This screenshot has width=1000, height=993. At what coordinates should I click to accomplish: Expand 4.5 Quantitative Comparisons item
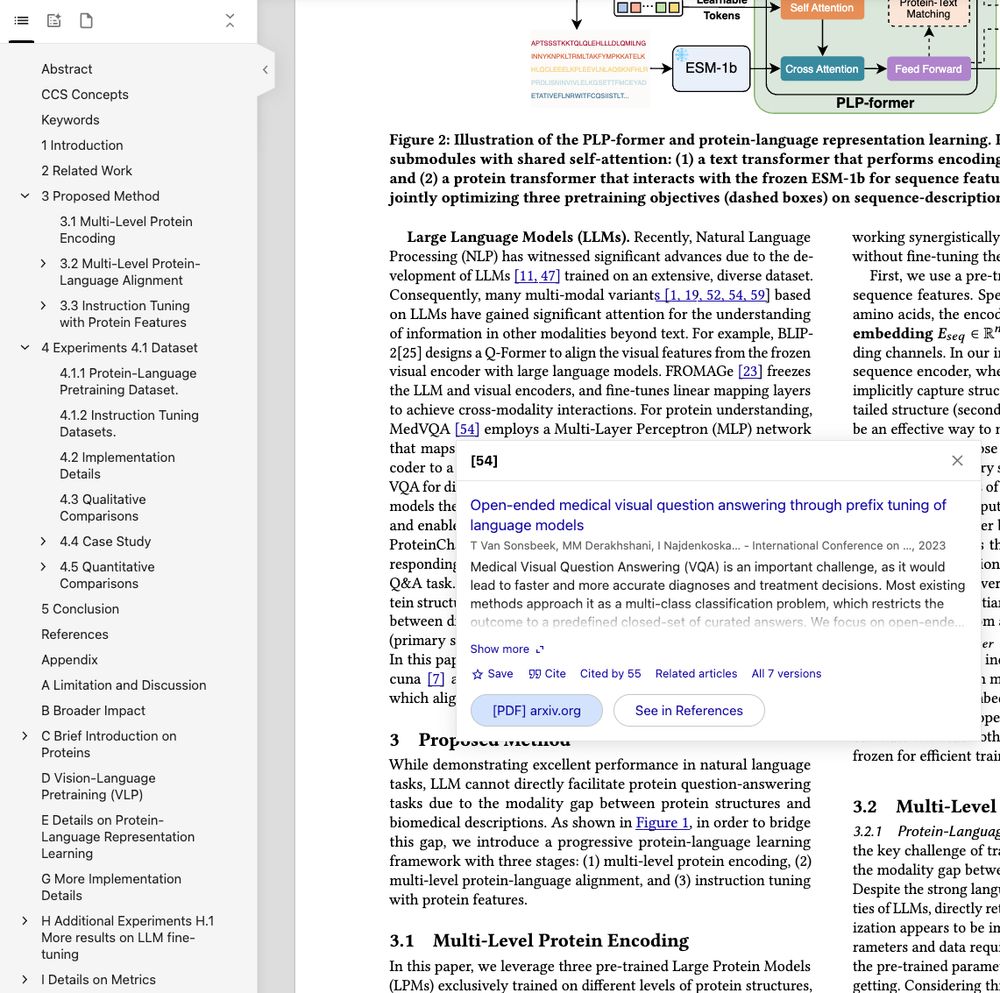pyautogui.click(x=43, y=567)
